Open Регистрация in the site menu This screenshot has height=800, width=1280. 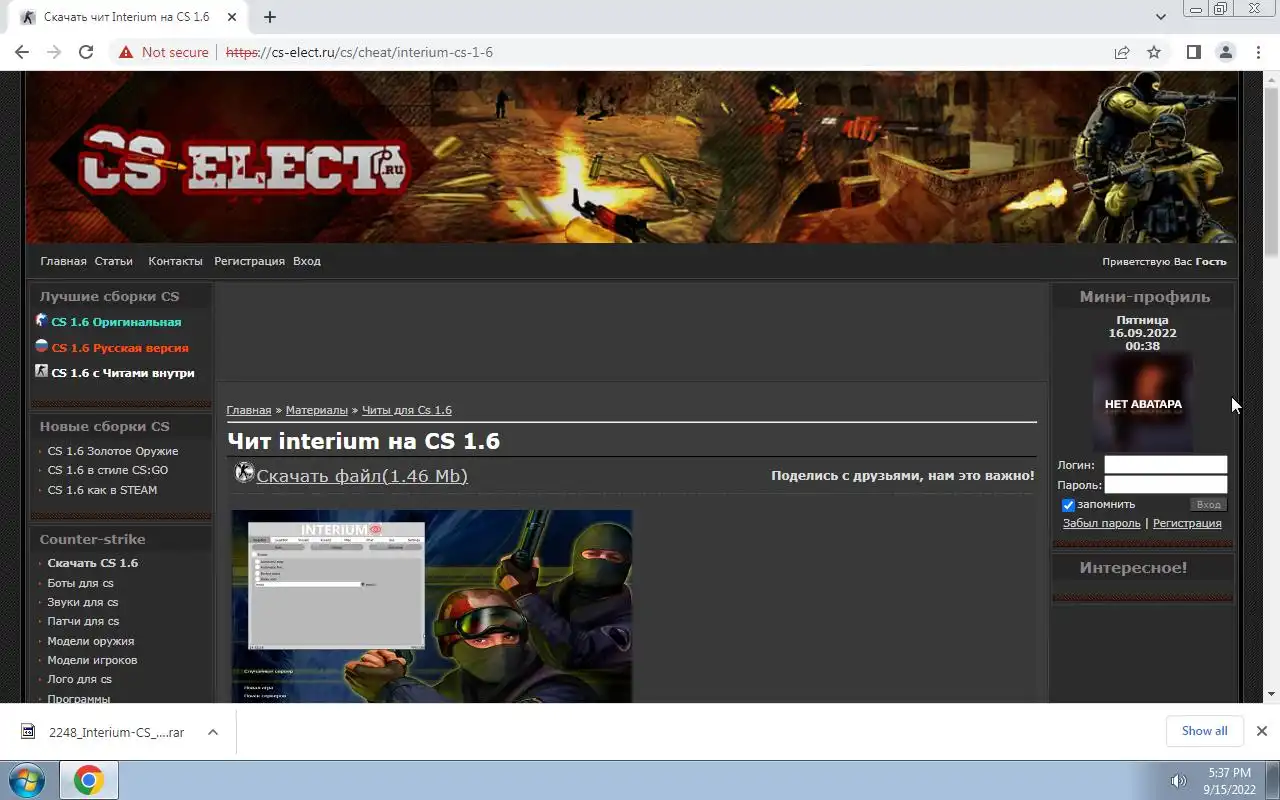(x=249, y=261)
